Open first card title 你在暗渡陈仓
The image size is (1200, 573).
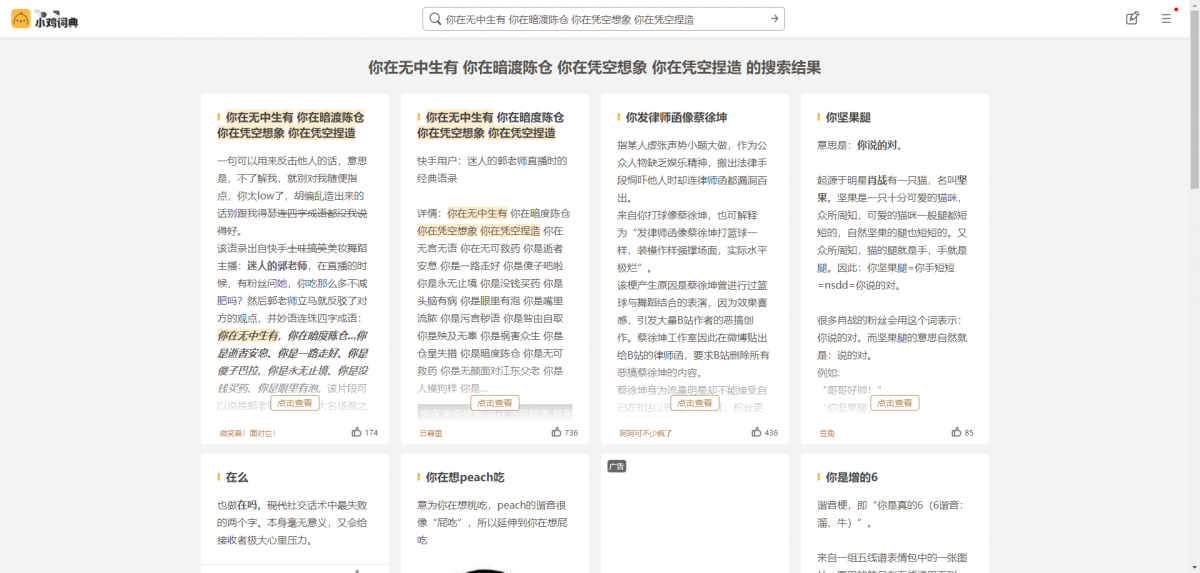click(330, 117)
